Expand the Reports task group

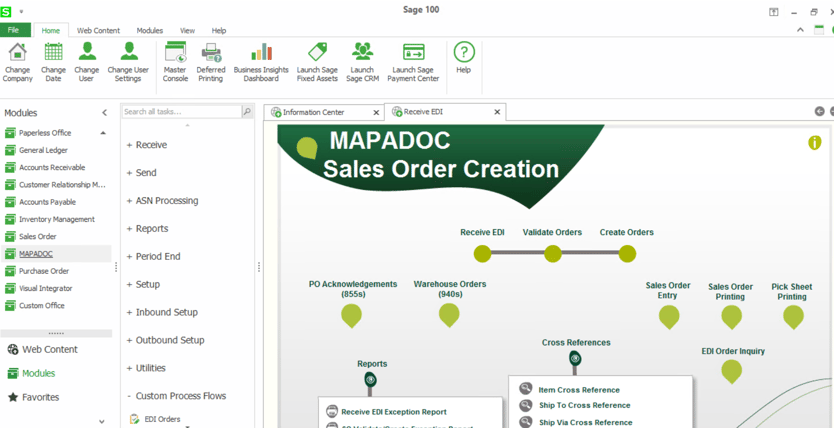click(147, 229)
